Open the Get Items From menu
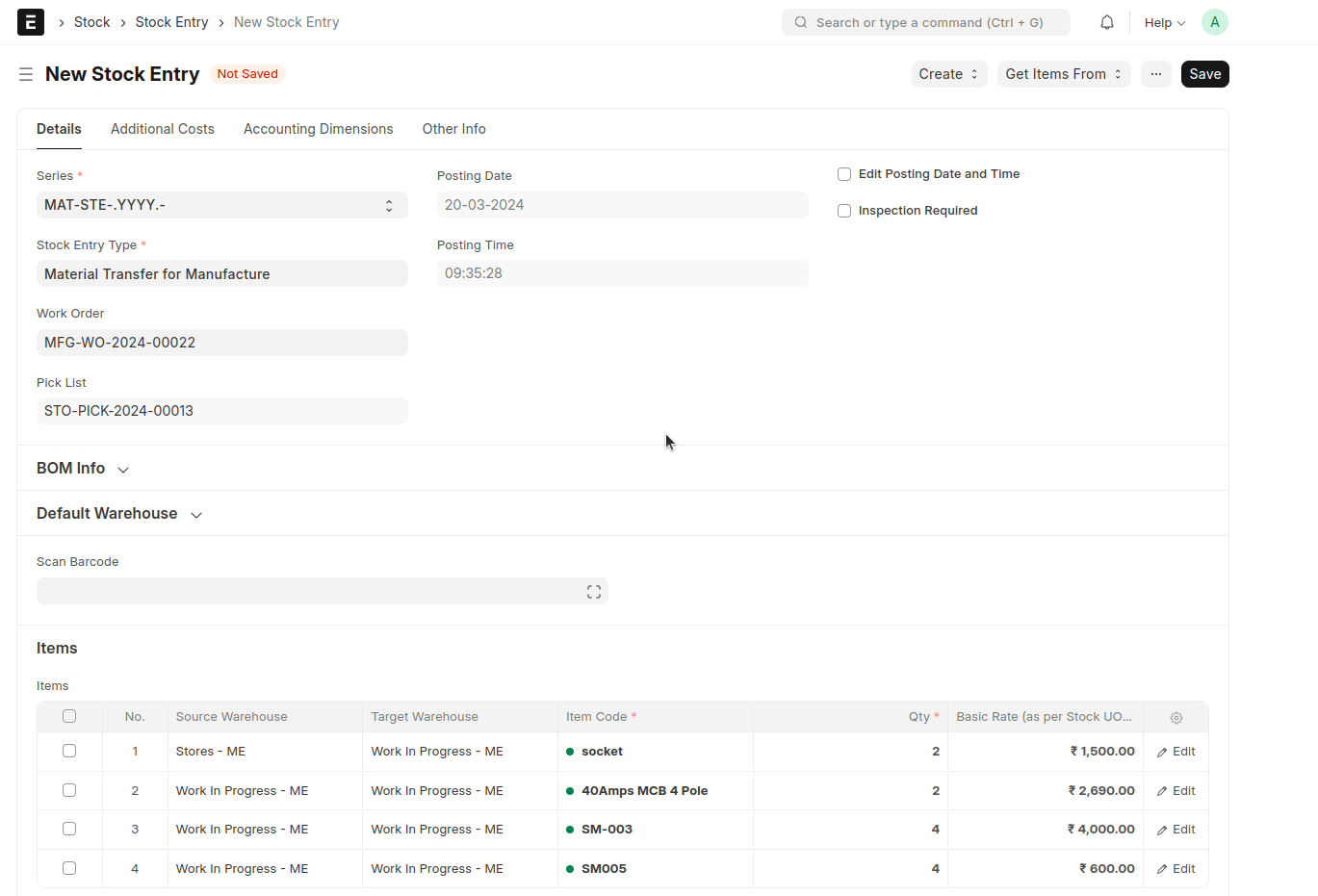The height and width of the screenshot is (896, 1318). click(1063, 74)
